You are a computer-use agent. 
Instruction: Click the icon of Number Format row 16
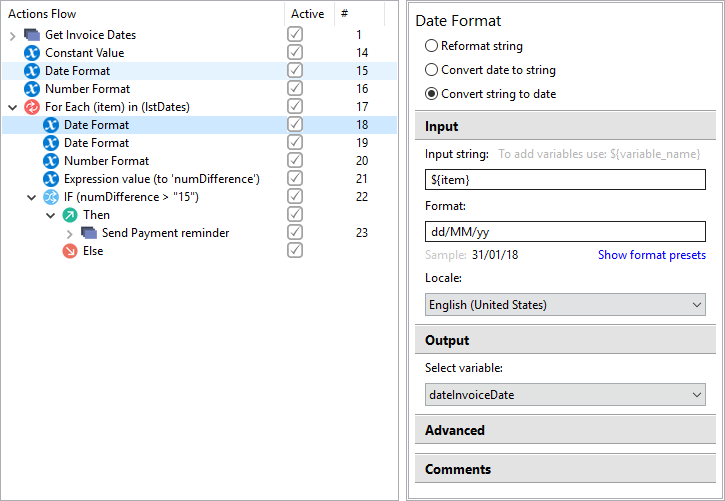(x=32, y=89)
